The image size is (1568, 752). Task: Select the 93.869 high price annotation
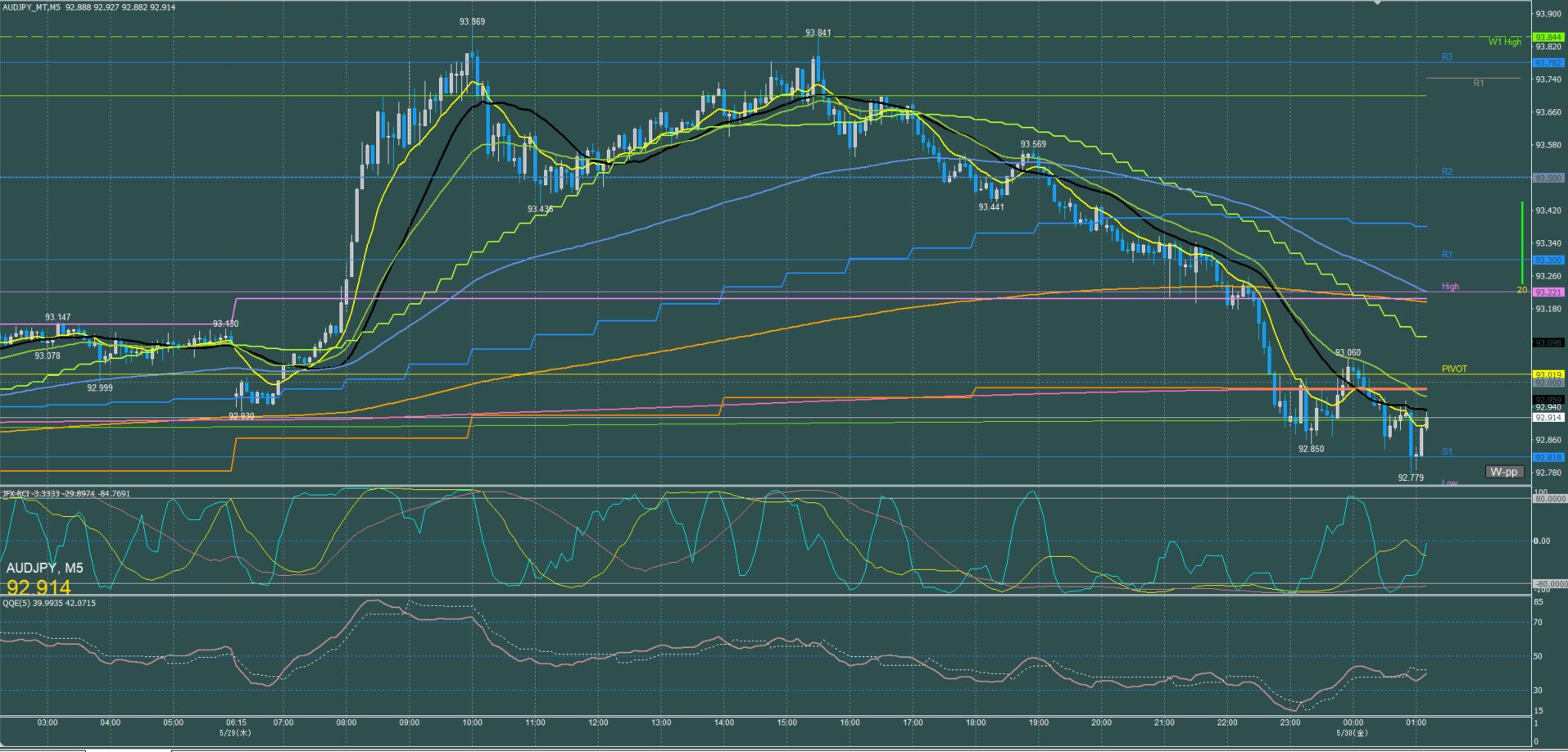[472, 21]
